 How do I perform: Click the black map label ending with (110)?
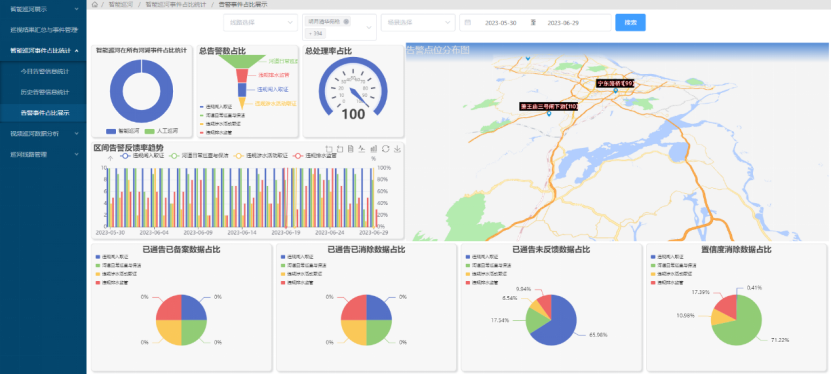[549, 106]
